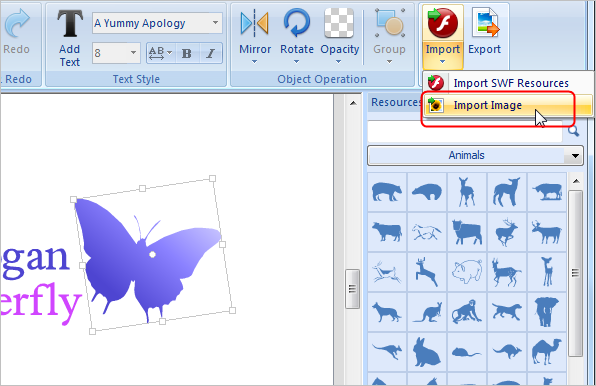Click the Export icon
Screen dimensions: 596x386
coord(485,24)
